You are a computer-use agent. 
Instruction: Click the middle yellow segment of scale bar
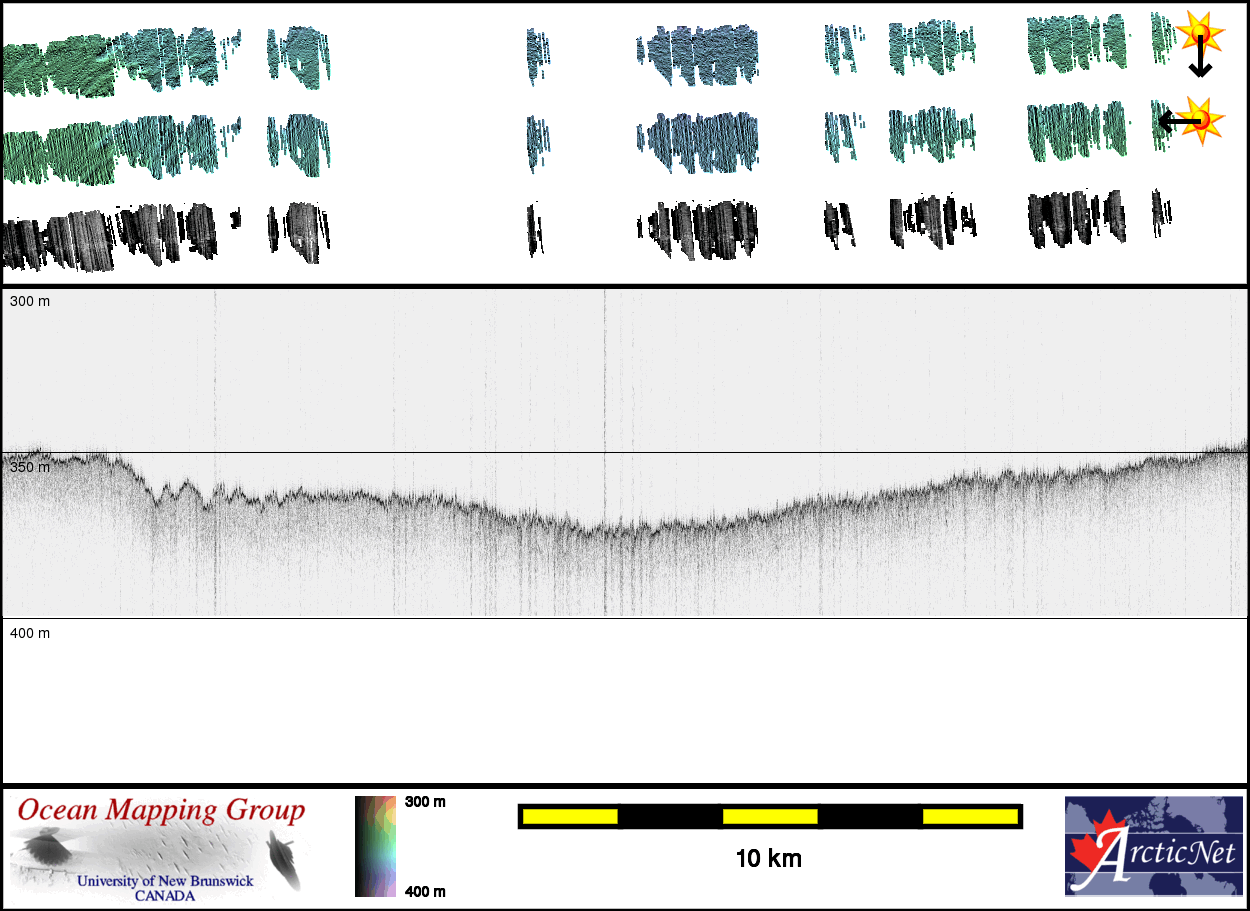pyautogui.click(x=769, y=817)
